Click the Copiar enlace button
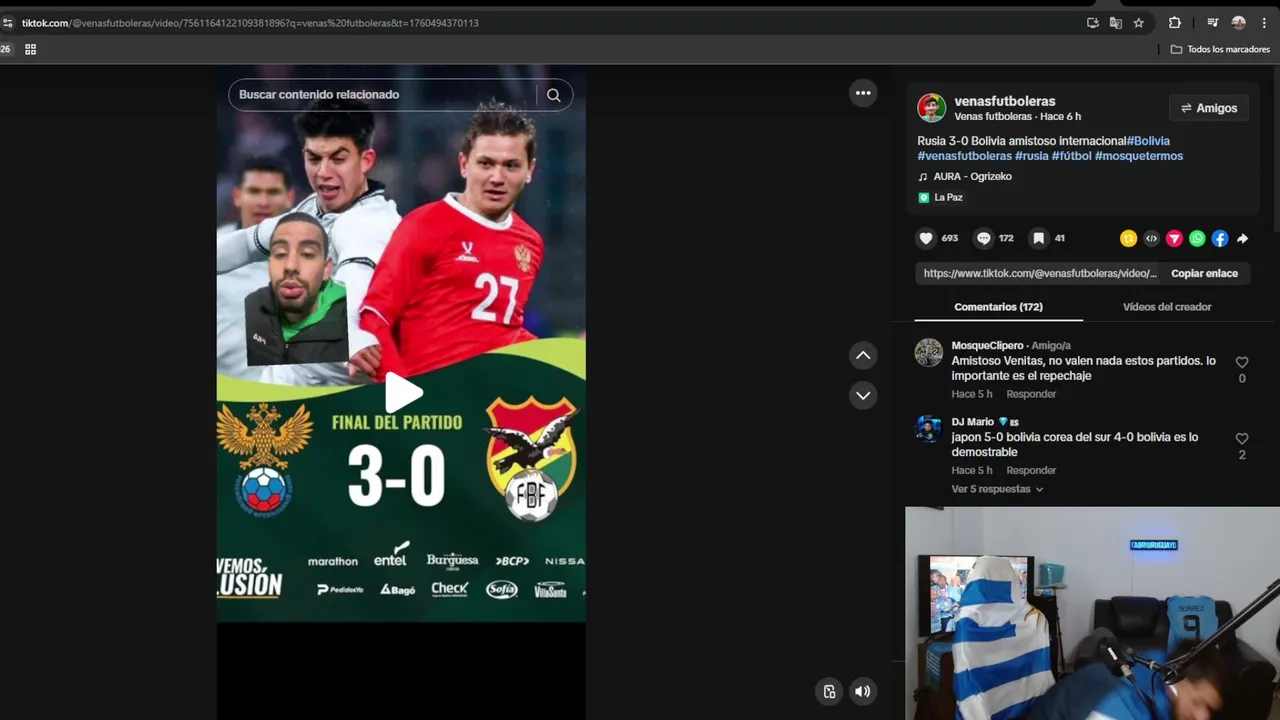The height and width of the screenshot is (720, 1280). coord(1204,273)
